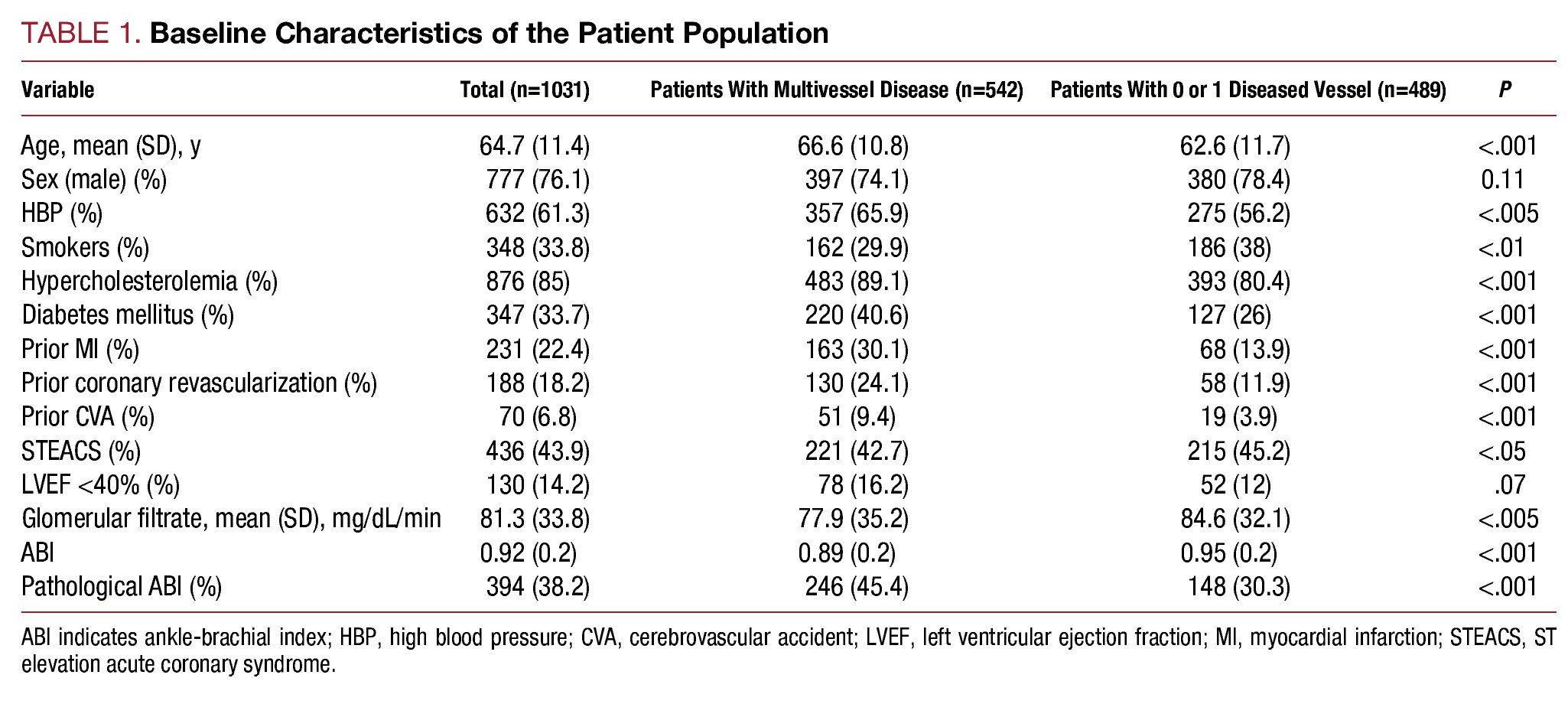Screen dimensions: 1568x704
Task: Click the P value '0.11'
Action: pos(1502,180)
